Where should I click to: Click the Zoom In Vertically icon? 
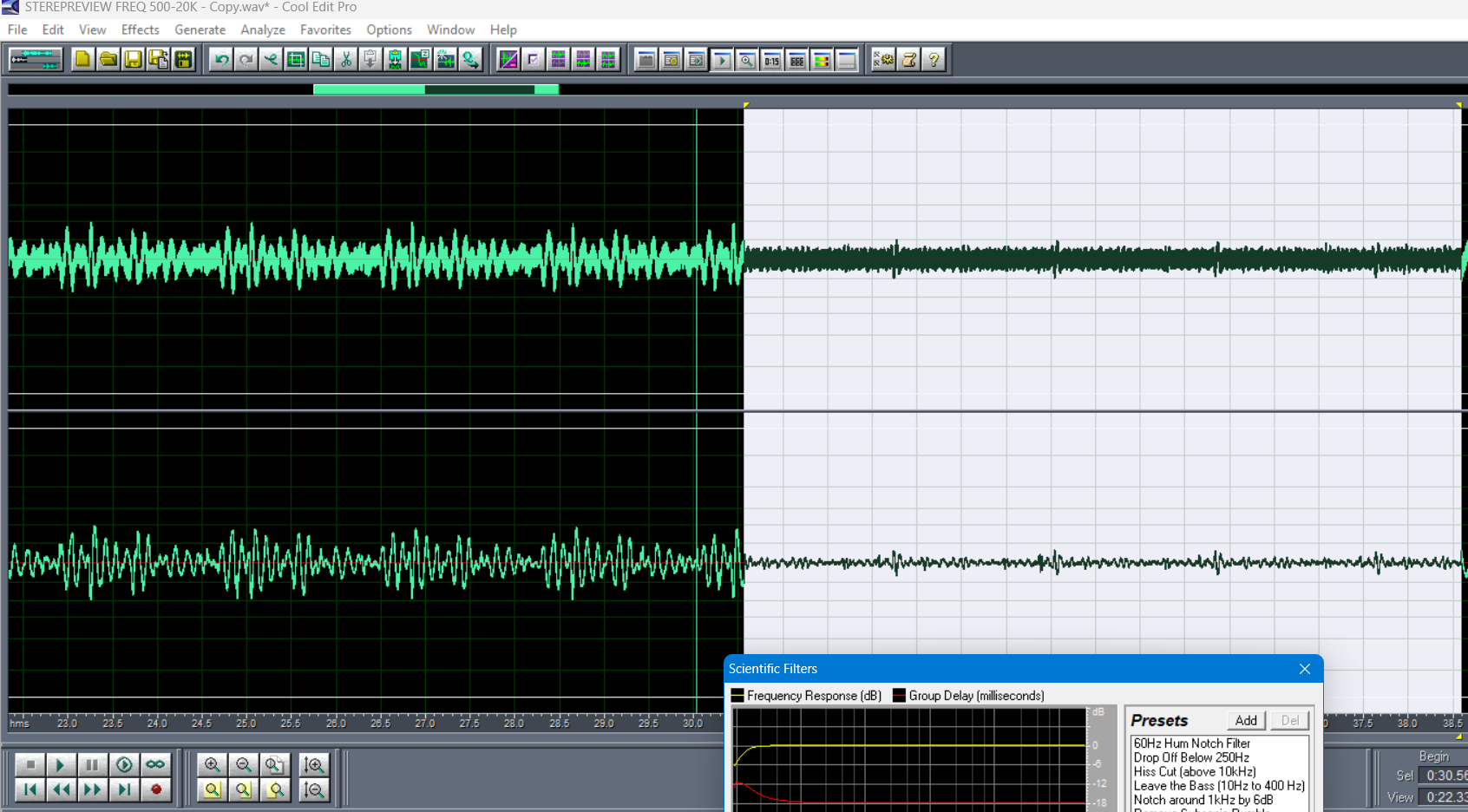[314, 764]
